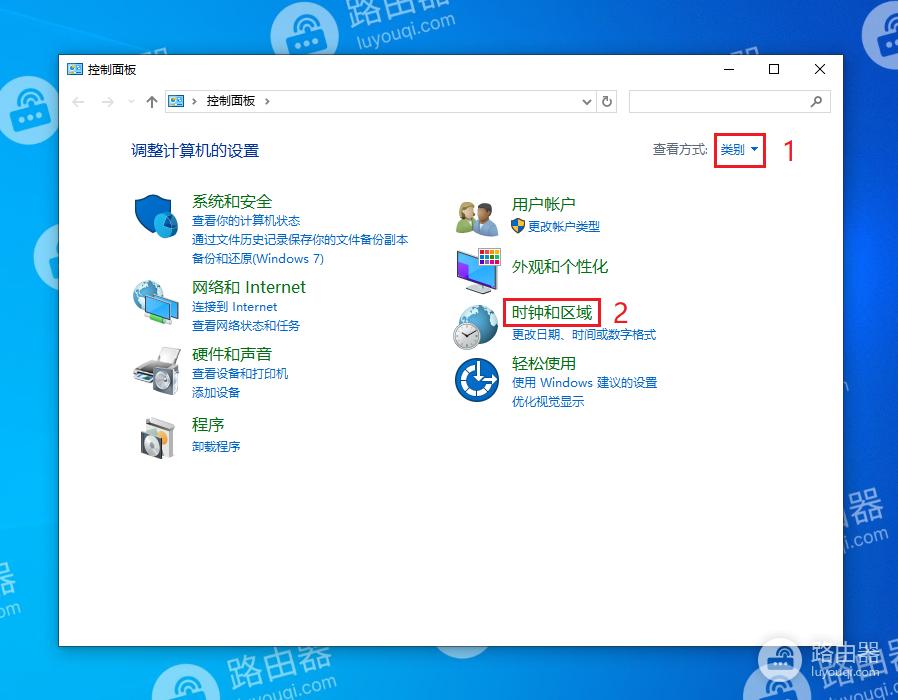Open 查看你的计算机状态 link

pos(246,221)
